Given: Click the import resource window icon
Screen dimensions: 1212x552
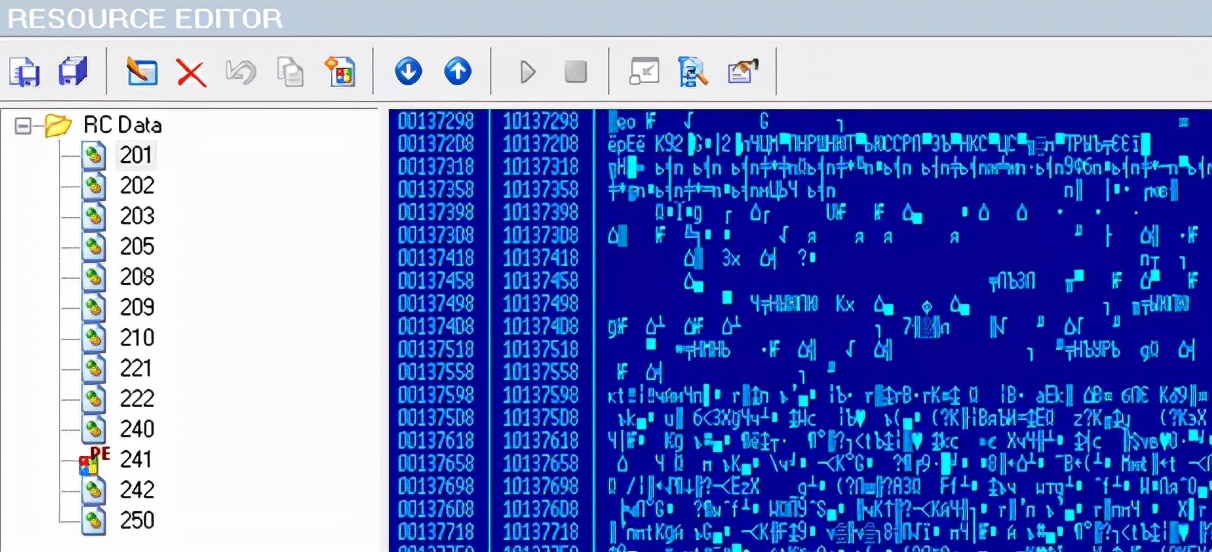Looking at the screenshot, I should point(644,72).
